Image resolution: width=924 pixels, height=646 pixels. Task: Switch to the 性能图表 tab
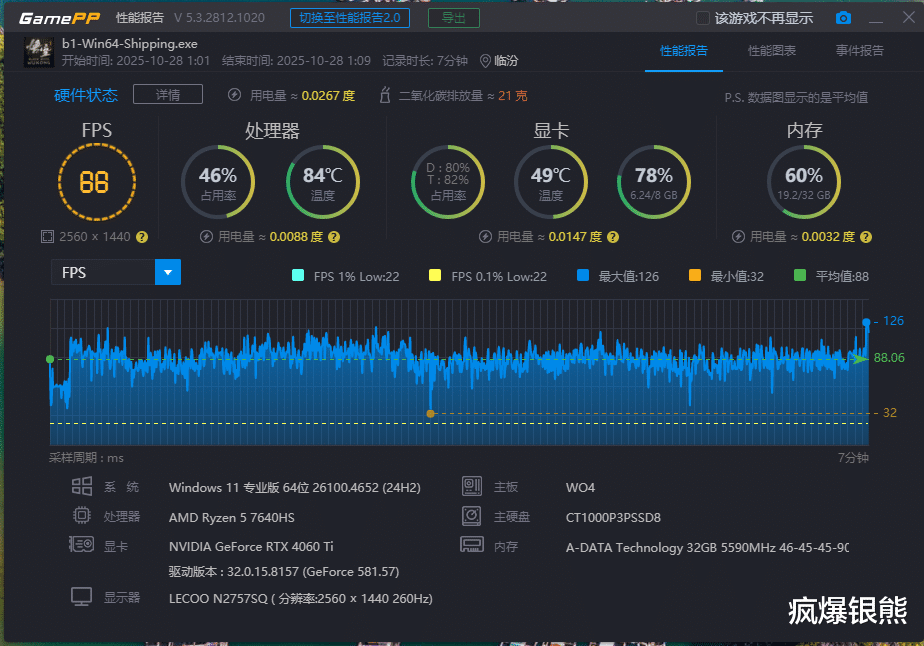(x=772, y=51)
